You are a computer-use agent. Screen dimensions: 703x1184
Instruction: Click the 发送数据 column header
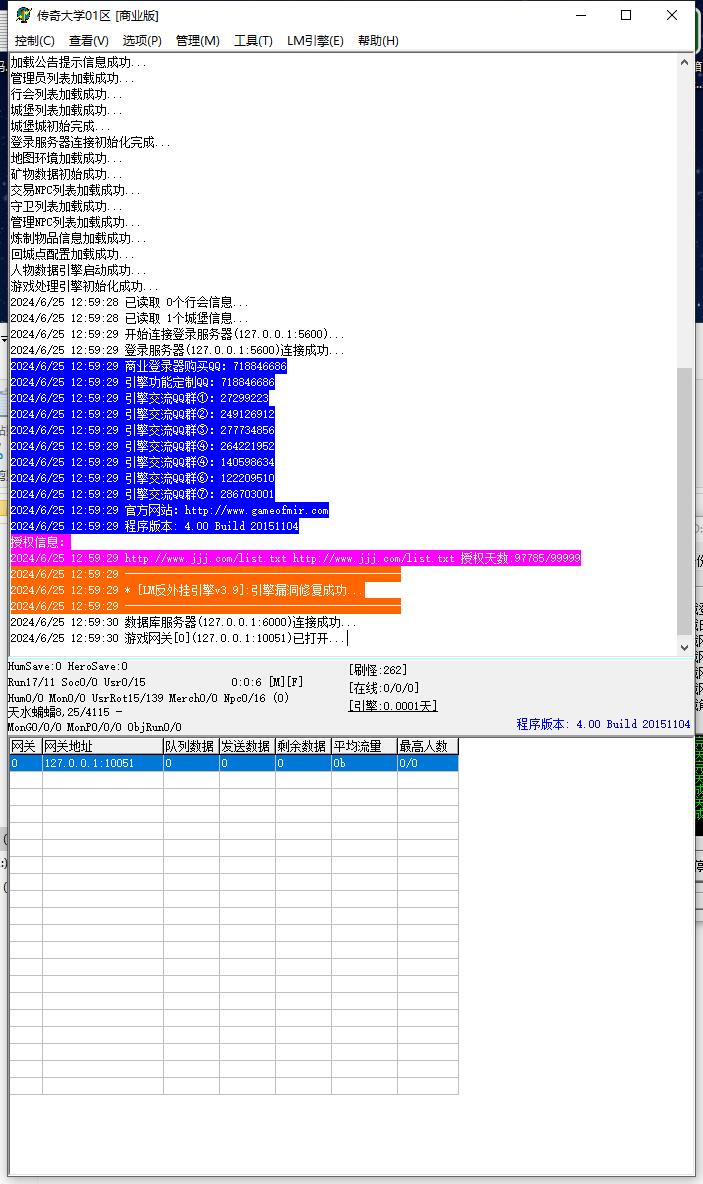tap(247, 746)
